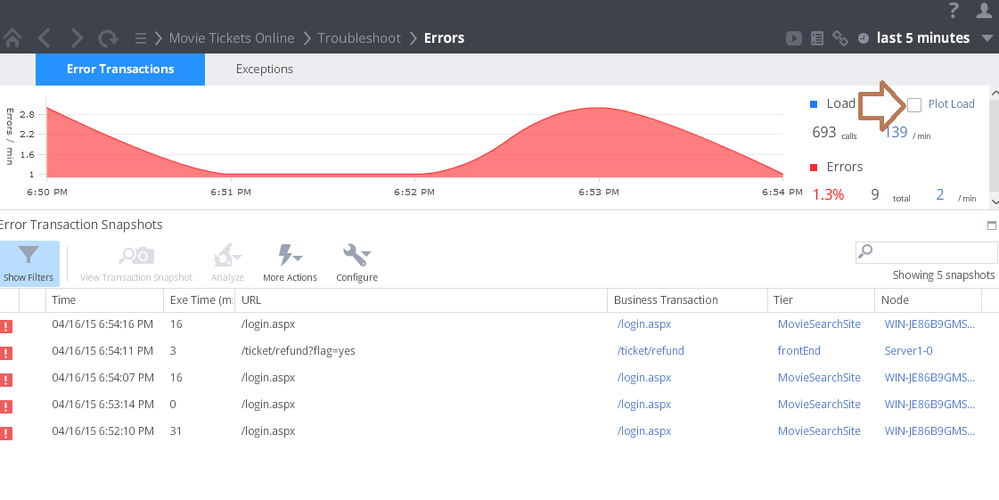Open Troubleshoot breadcrumb
Viewport: 999px width, 500px height.
pos(359,38)
